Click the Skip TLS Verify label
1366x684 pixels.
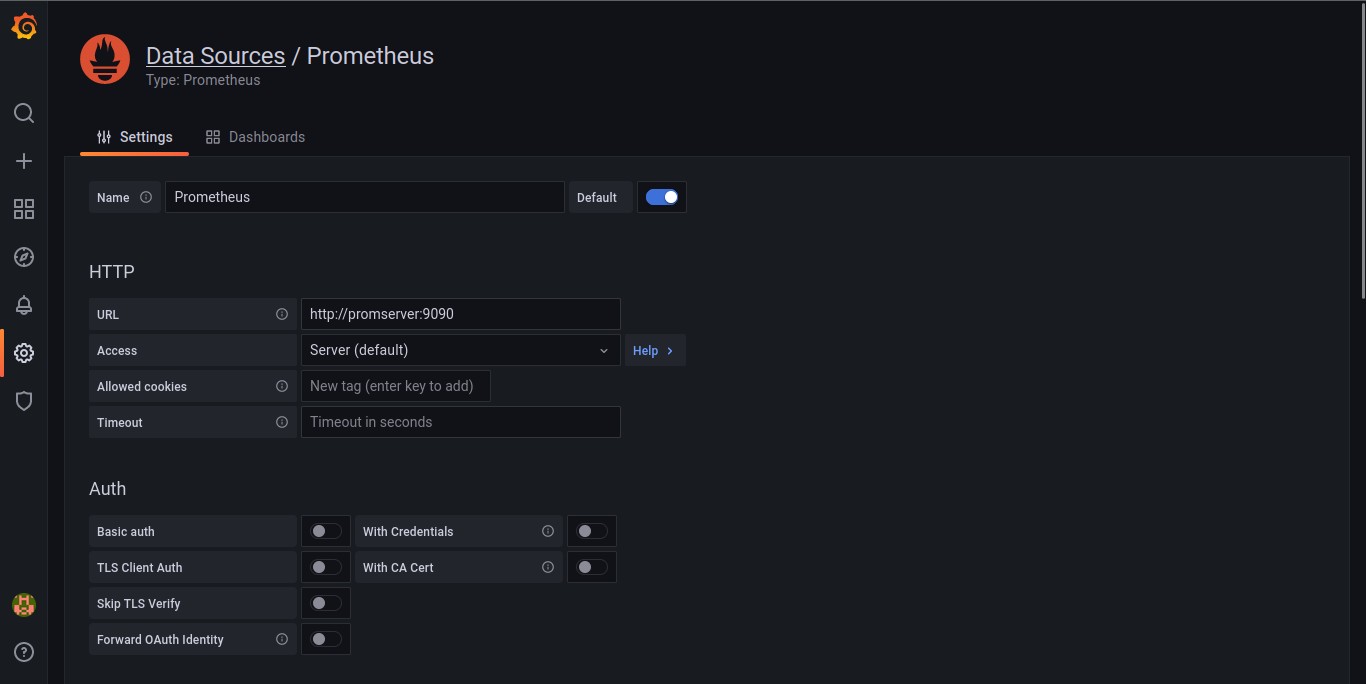[139, 603]
